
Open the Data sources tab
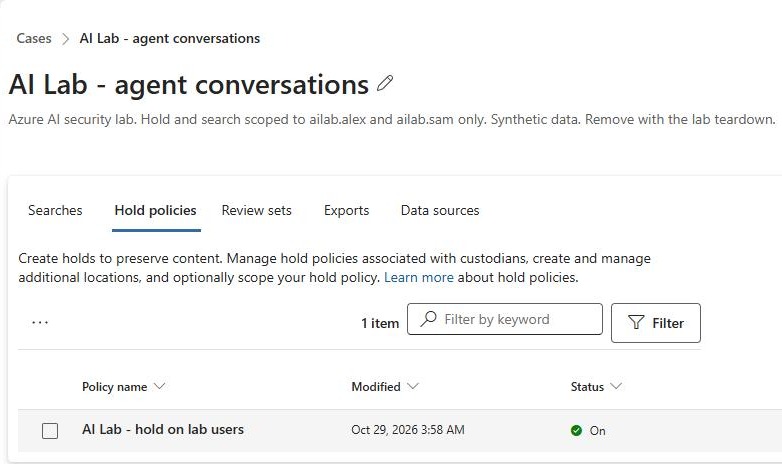click(x=440, y=210)
